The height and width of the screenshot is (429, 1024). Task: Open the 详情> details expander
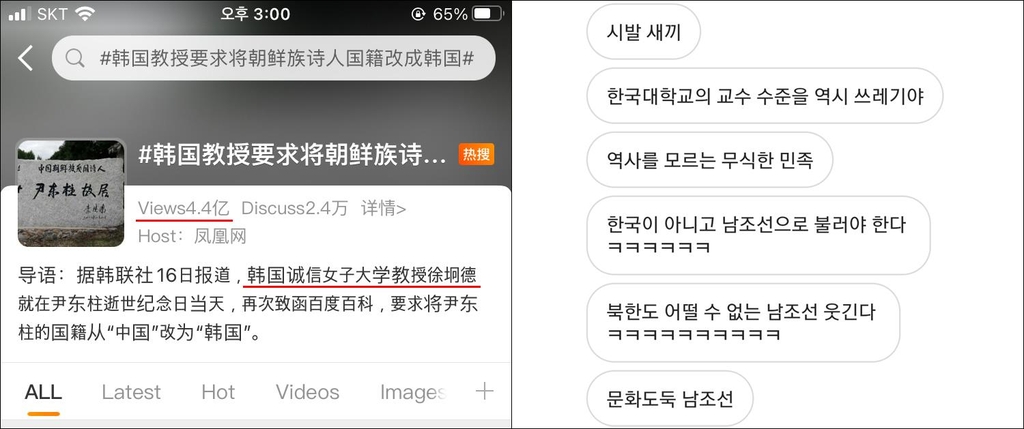383,209
